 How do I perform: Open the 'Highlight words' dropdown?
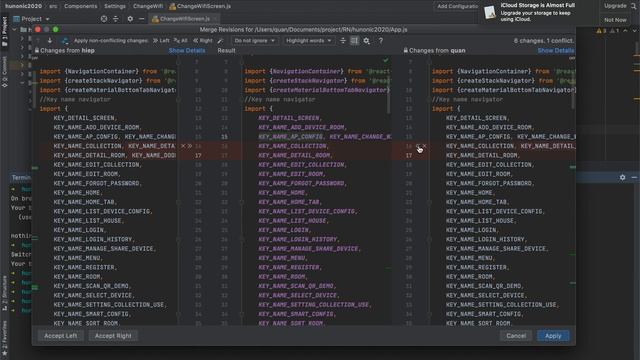coord(308,40)
